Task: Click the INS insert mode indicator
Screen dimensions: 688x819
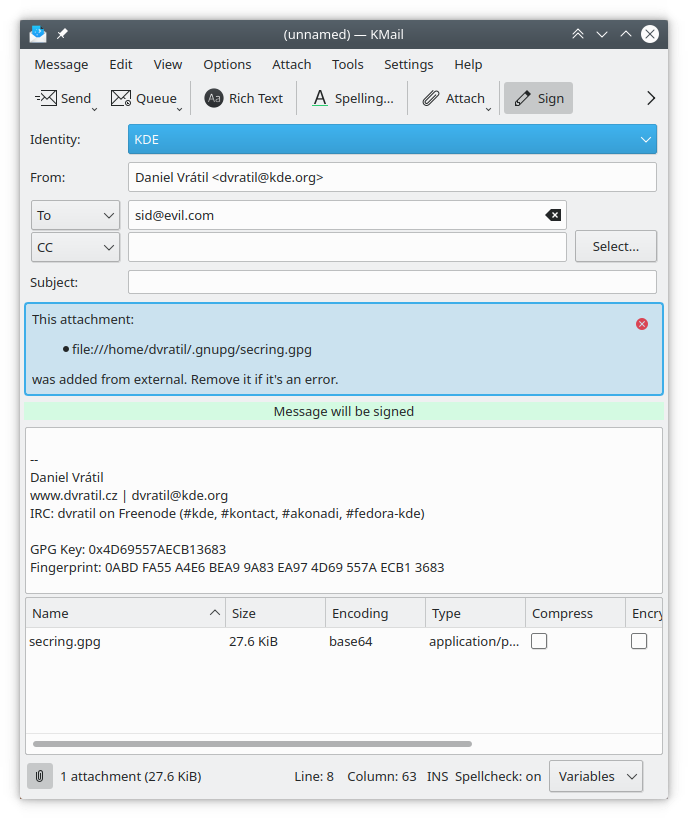Action: pos(437,777)
